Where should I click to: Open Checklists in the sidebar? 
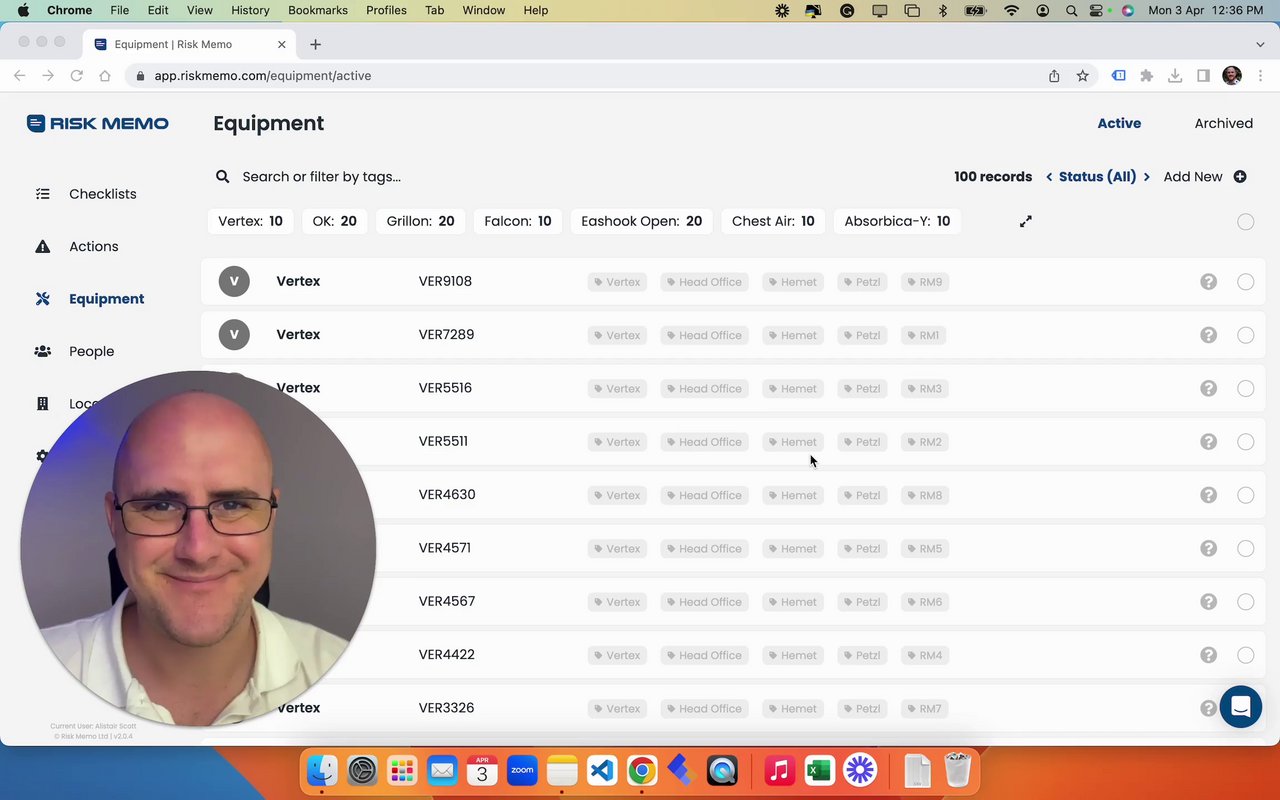[x=102, y=194]
